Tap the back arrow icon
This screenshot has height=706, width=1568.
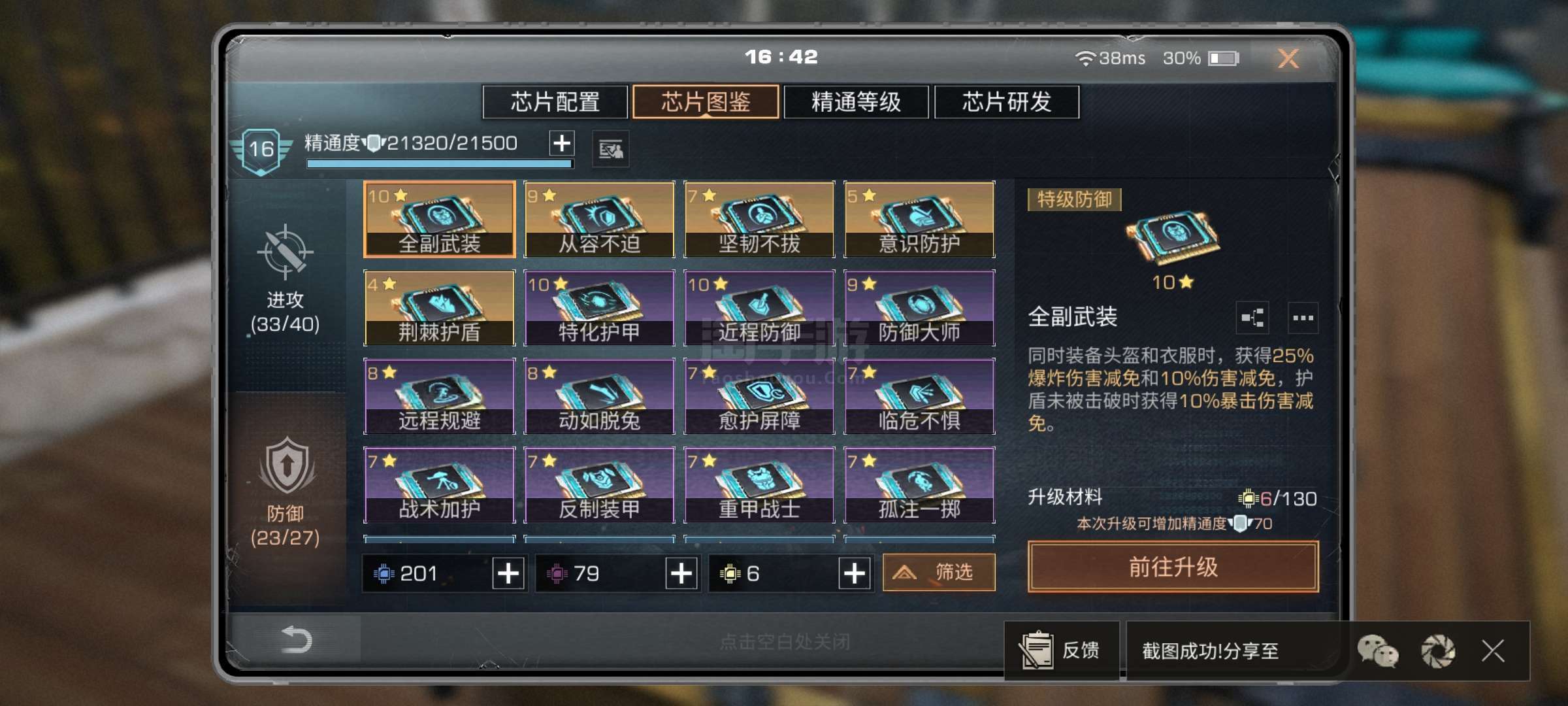(296, 639)
